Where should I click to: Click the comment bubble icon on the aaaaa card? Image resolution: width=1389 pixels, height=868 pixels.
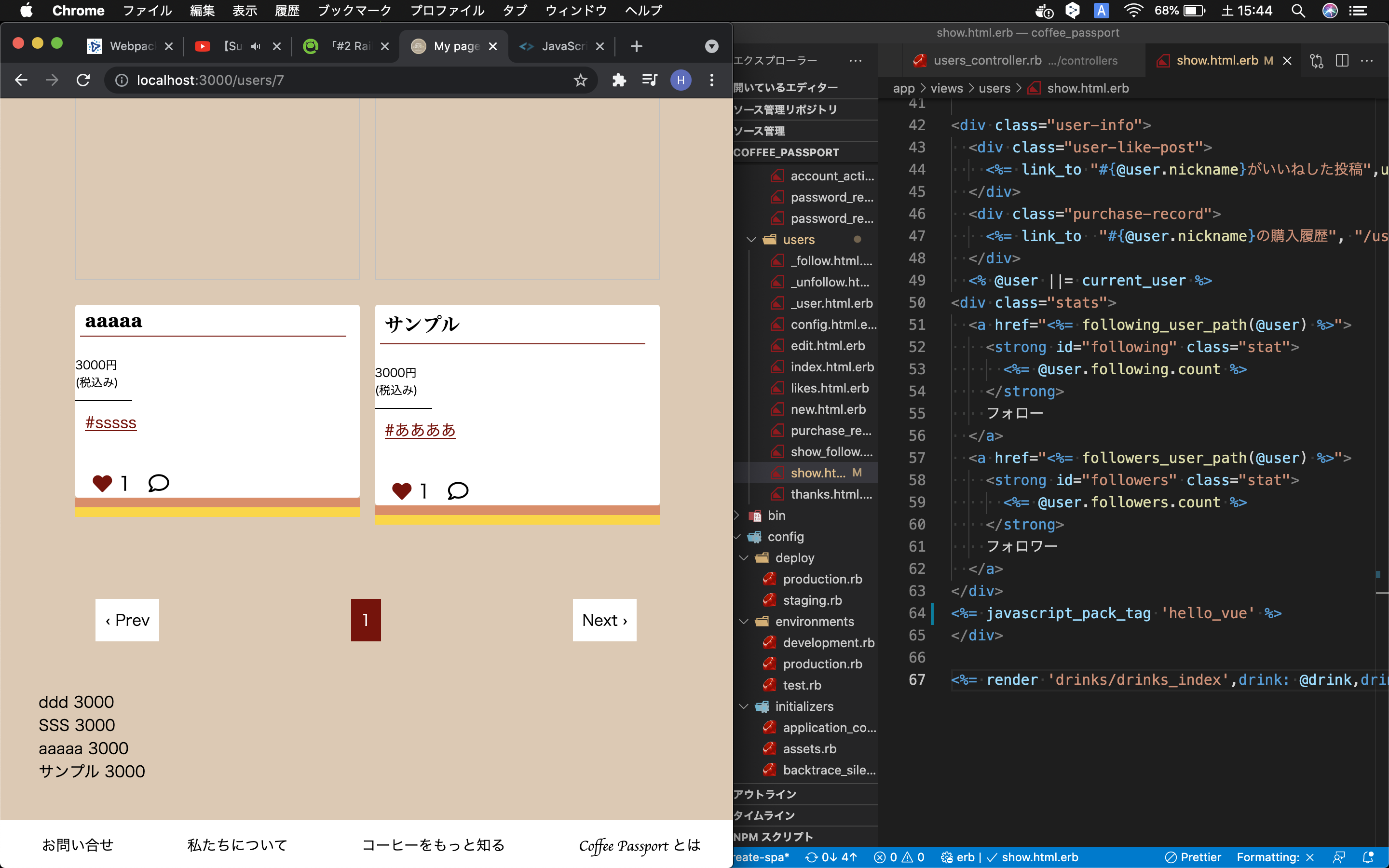pyautogui.click(x=158, y=483)
